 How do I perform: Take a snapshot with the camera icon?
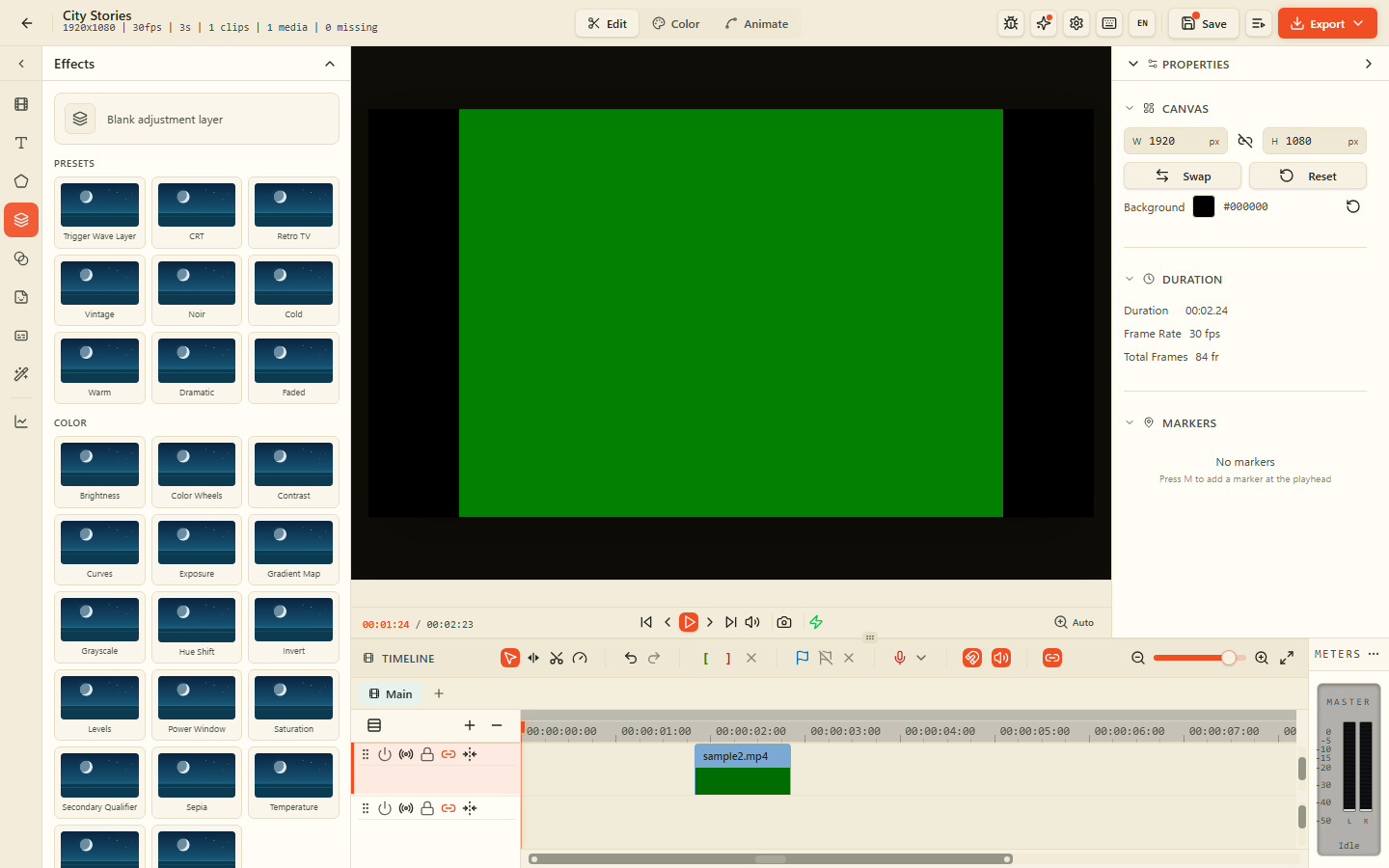(784, 622)
